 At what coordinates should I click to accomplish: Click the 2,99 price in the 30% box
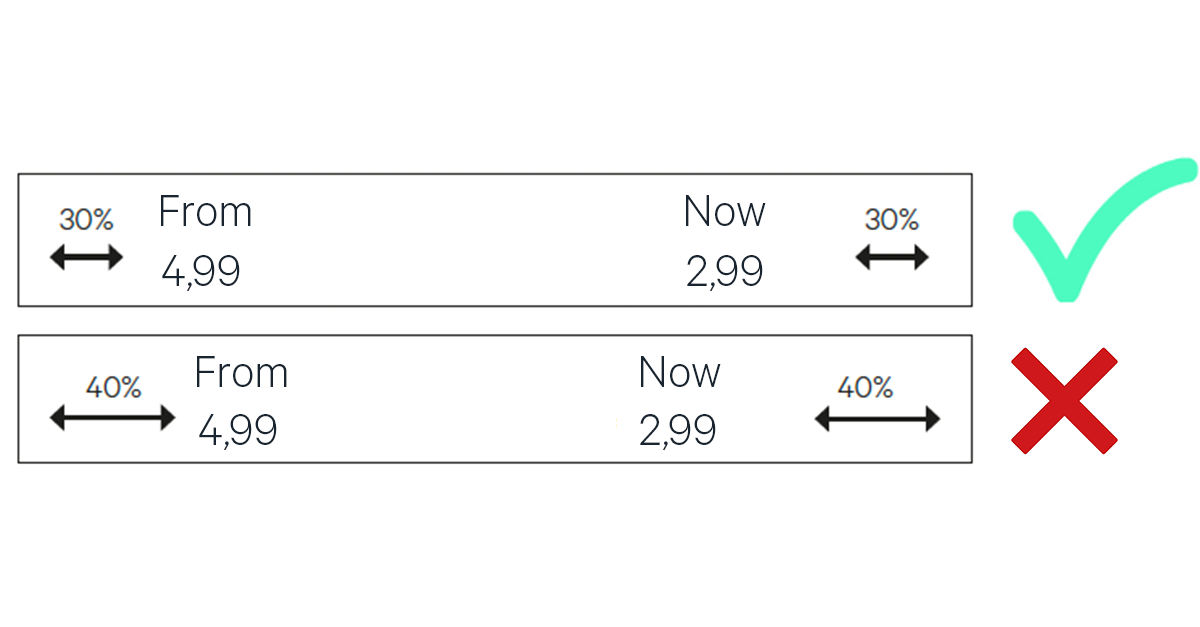click(724, 272)
